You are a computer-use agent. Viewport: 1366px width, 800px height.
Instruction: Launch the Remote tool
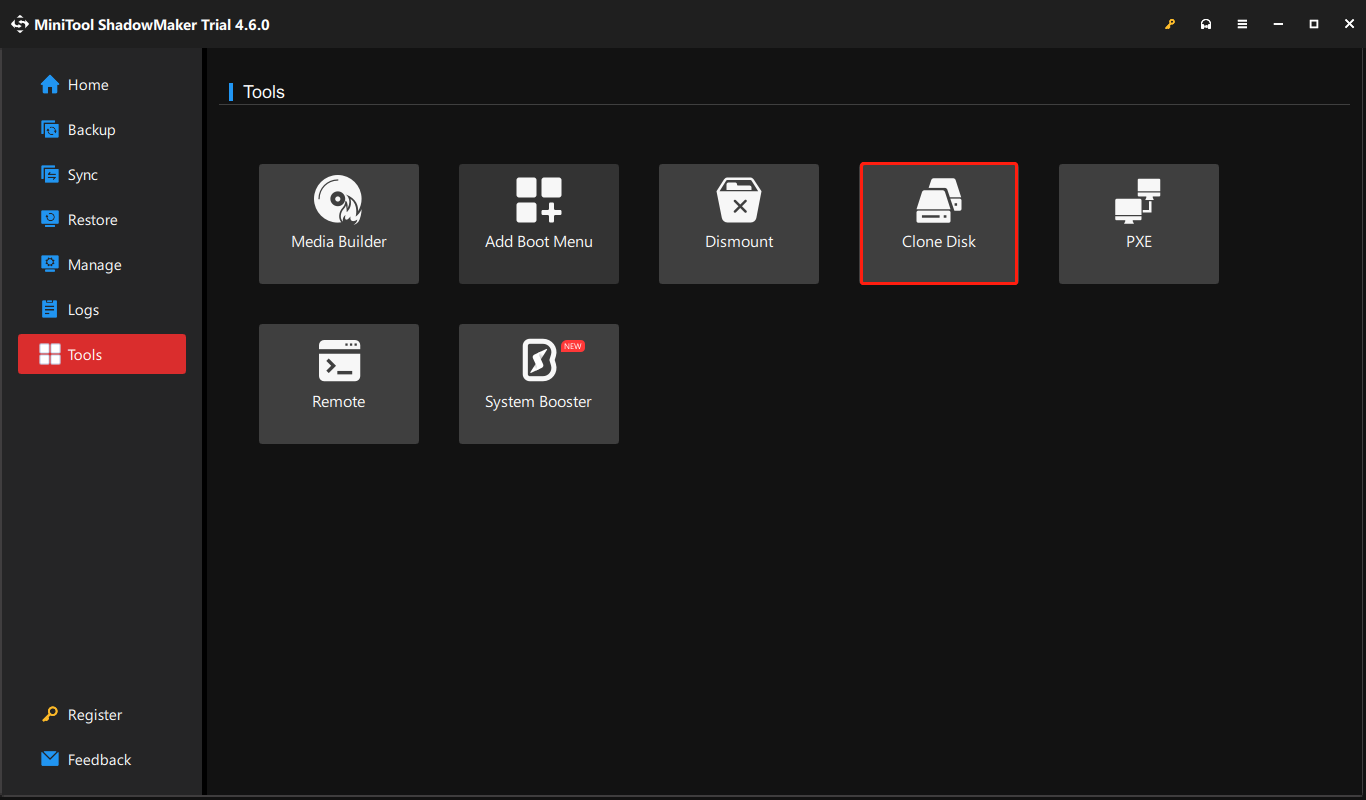tap(339, 384)
